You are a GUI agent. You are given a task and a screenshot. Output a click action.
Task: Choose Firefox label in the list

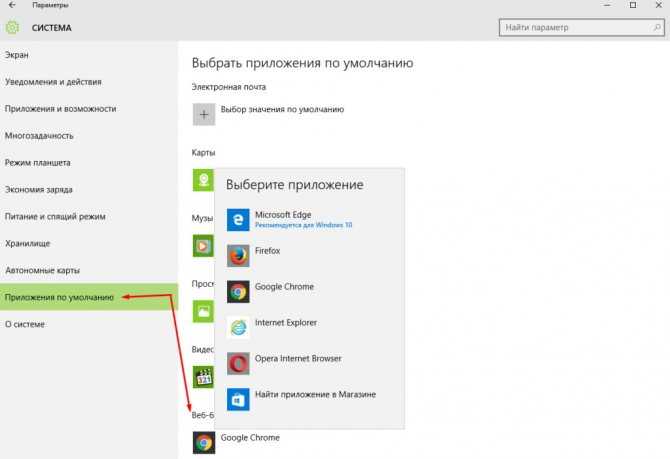(x=267, y=251)
